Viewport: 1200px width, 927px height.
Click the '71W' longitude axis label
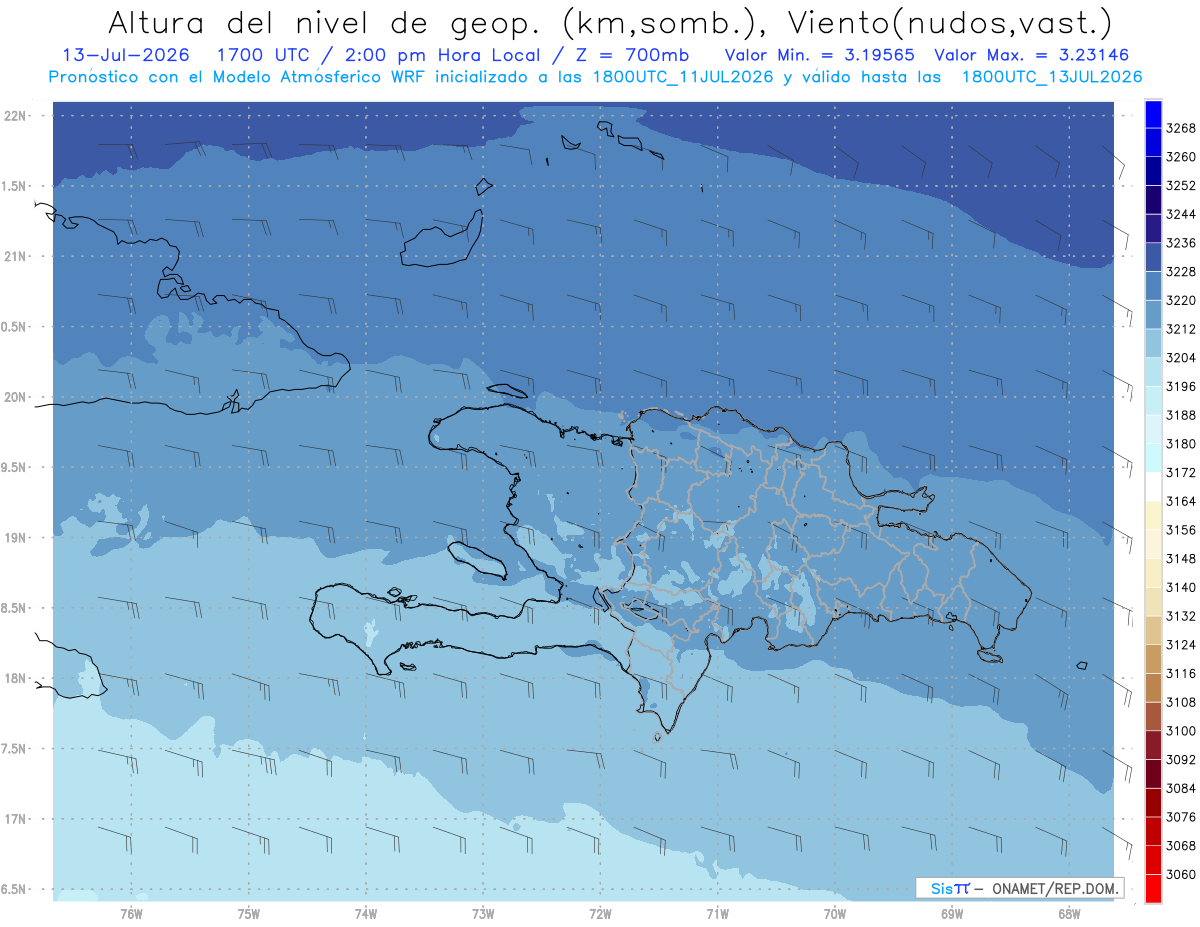pos(717,914)
